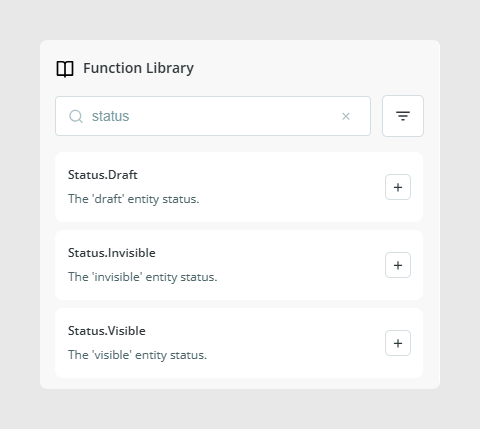Select the Status.Visible result card
480x429 pixels.
click(239, 343)
